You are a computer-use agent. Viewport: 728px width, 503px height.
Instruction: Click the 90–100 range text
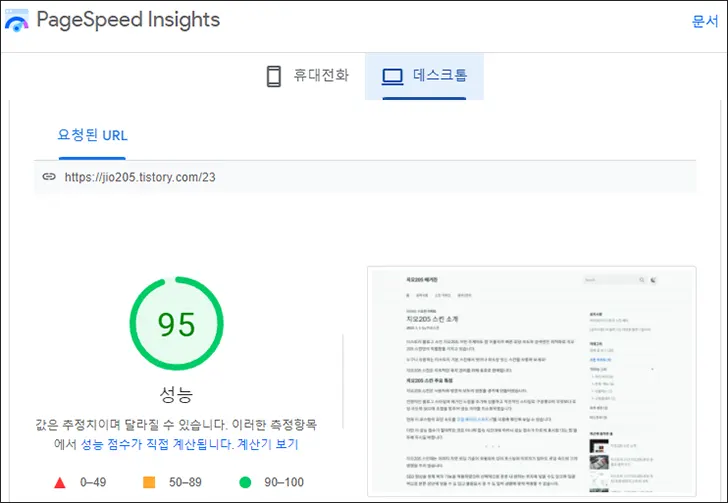[x=284, y=482]
